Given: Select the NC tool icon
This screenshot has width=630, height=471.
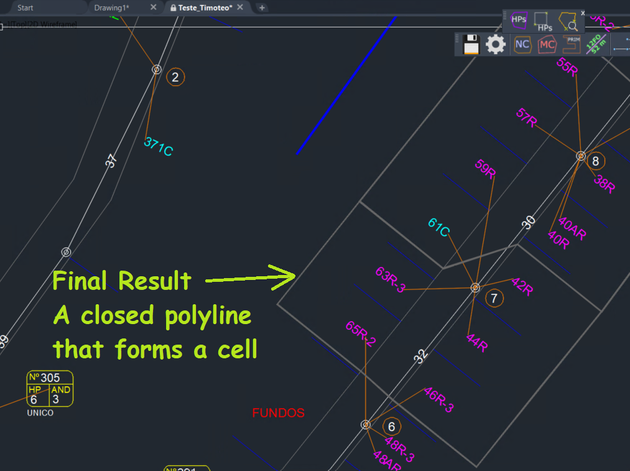Looking at the screenshot, I should click(522, 44).
